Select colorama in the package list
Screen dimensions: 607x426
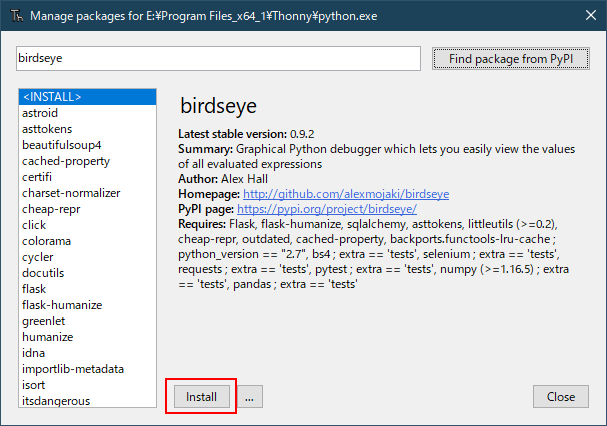[87, 241]
